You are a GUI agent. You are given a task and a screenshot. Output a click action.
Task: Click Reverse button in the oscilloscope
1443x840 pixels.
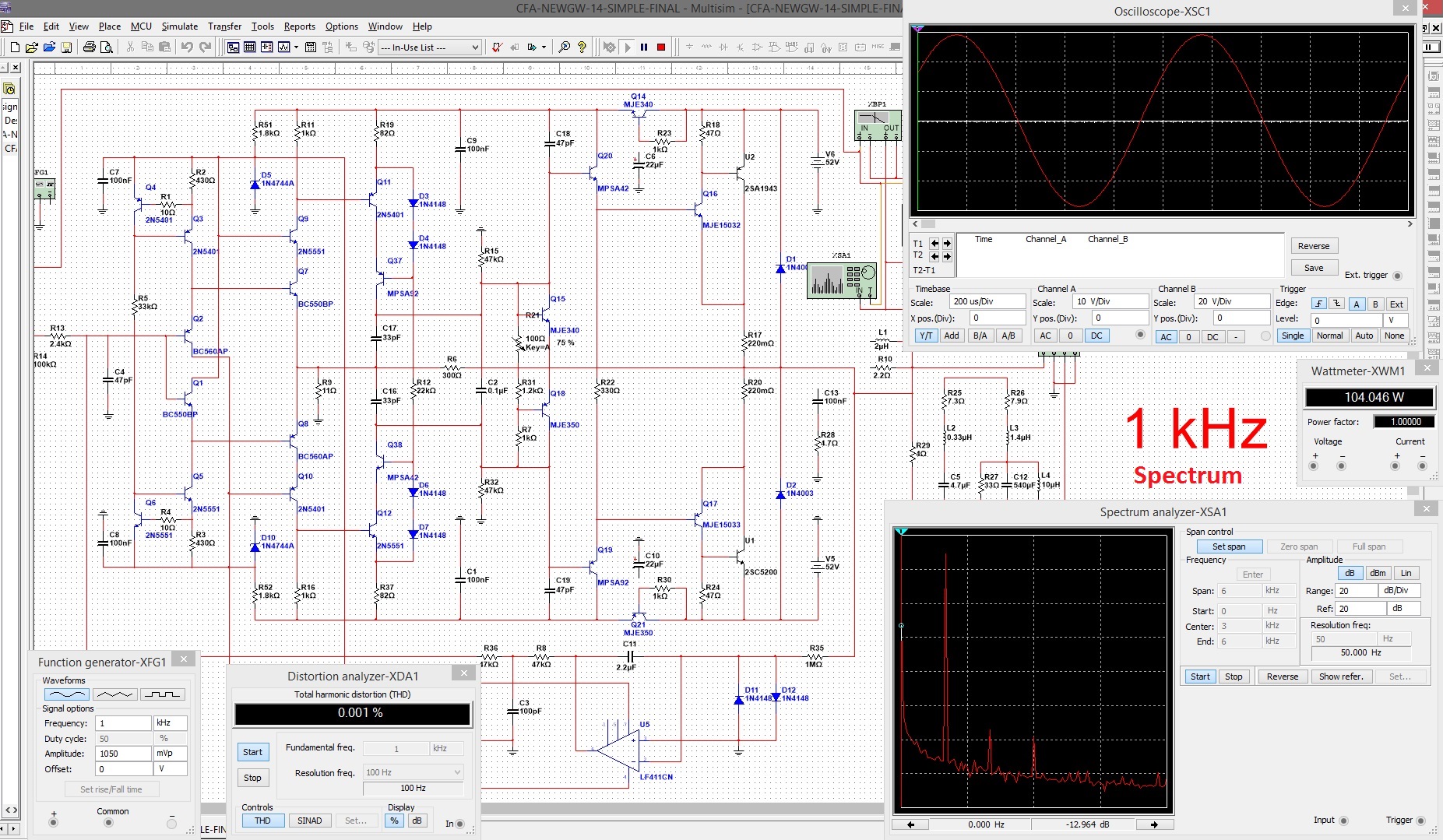tap(1314, 246)
